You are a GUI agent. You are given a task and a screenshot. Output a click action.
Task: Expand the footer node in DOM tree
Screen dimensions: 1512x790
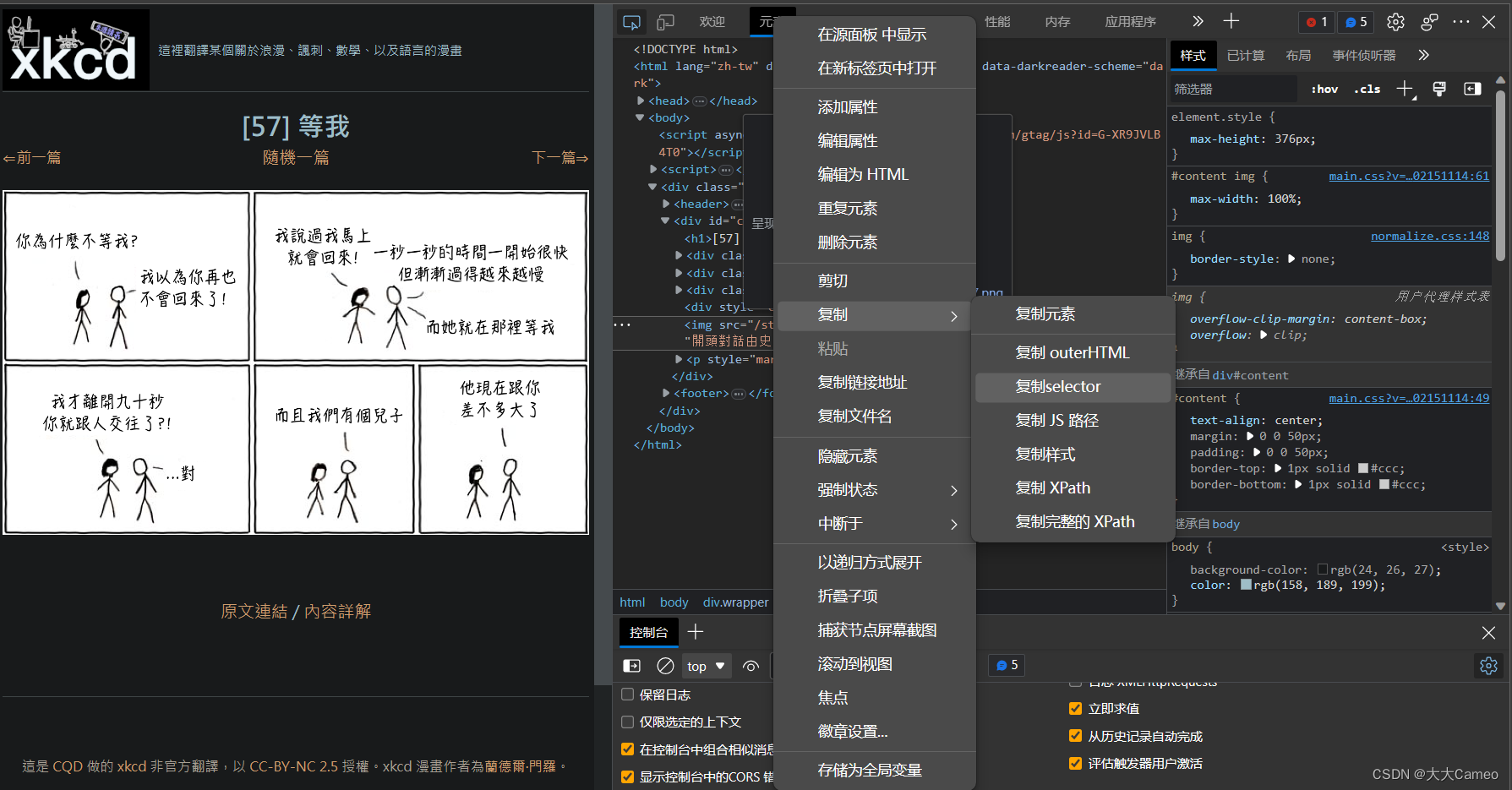click(x=666, y=393)
